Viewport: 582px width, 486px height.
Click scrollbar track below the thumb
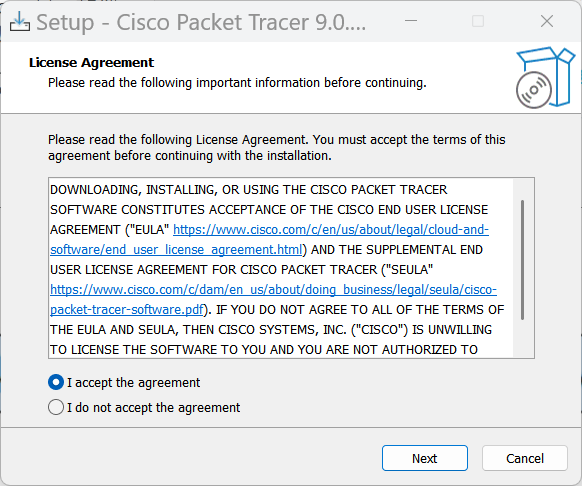[x=523, y=339]
